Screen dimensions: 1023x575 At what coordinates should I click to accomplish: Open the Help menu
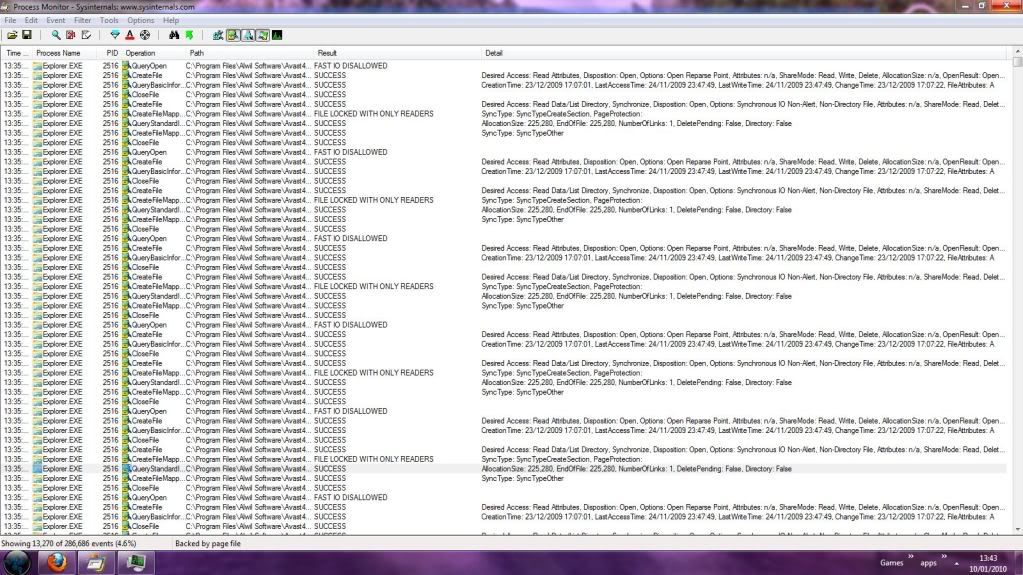(x=171, y=20)
